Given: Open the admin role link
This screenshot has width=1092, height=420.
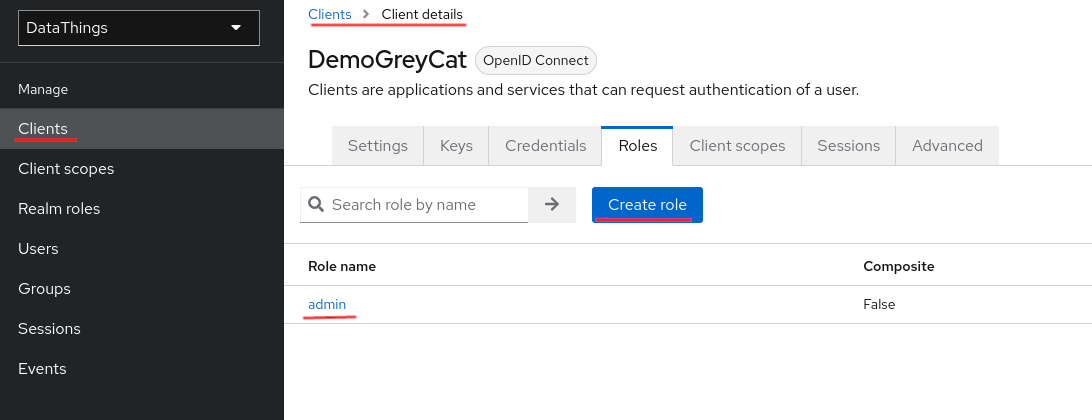Looking at the screenshot, I should tap(327, 304).
